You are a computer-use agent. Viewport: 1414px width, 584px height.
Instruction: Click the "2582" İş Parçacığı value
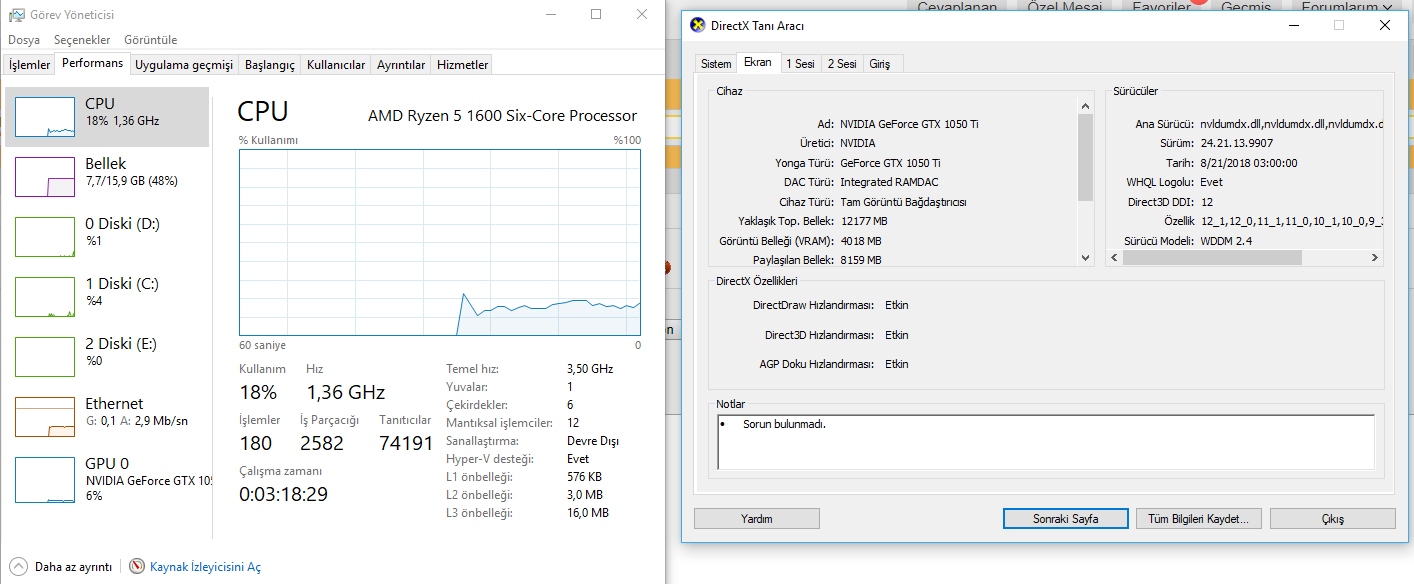tap(322, 443)
